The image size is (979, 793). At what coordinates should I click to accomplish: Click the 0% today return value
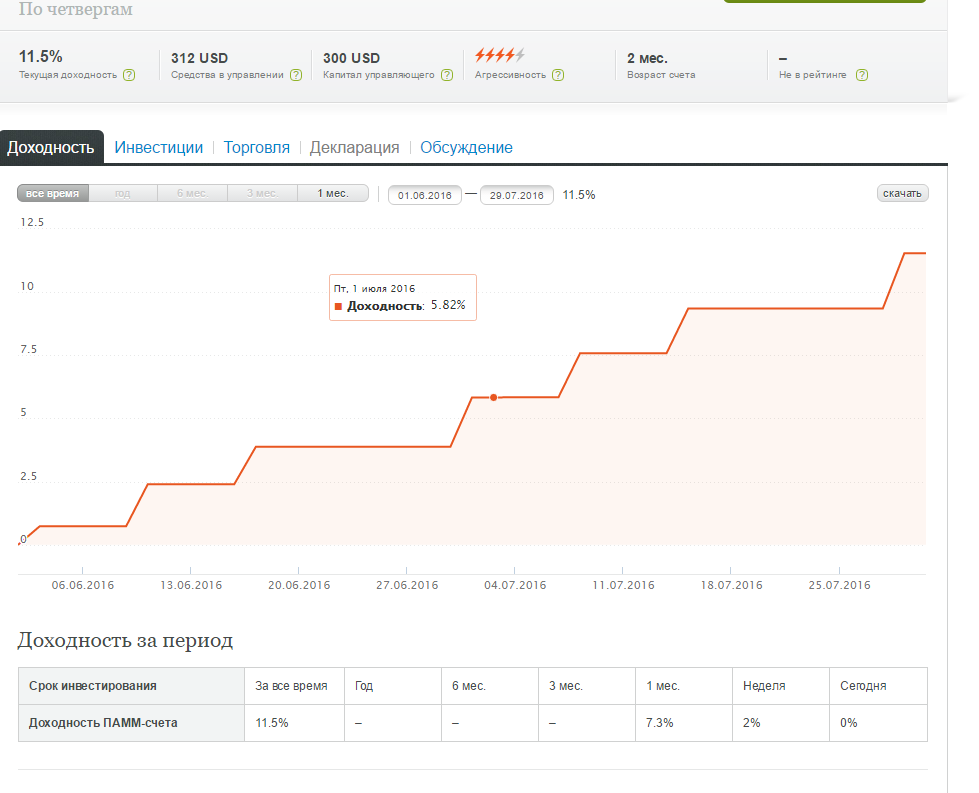click(849, 722)
